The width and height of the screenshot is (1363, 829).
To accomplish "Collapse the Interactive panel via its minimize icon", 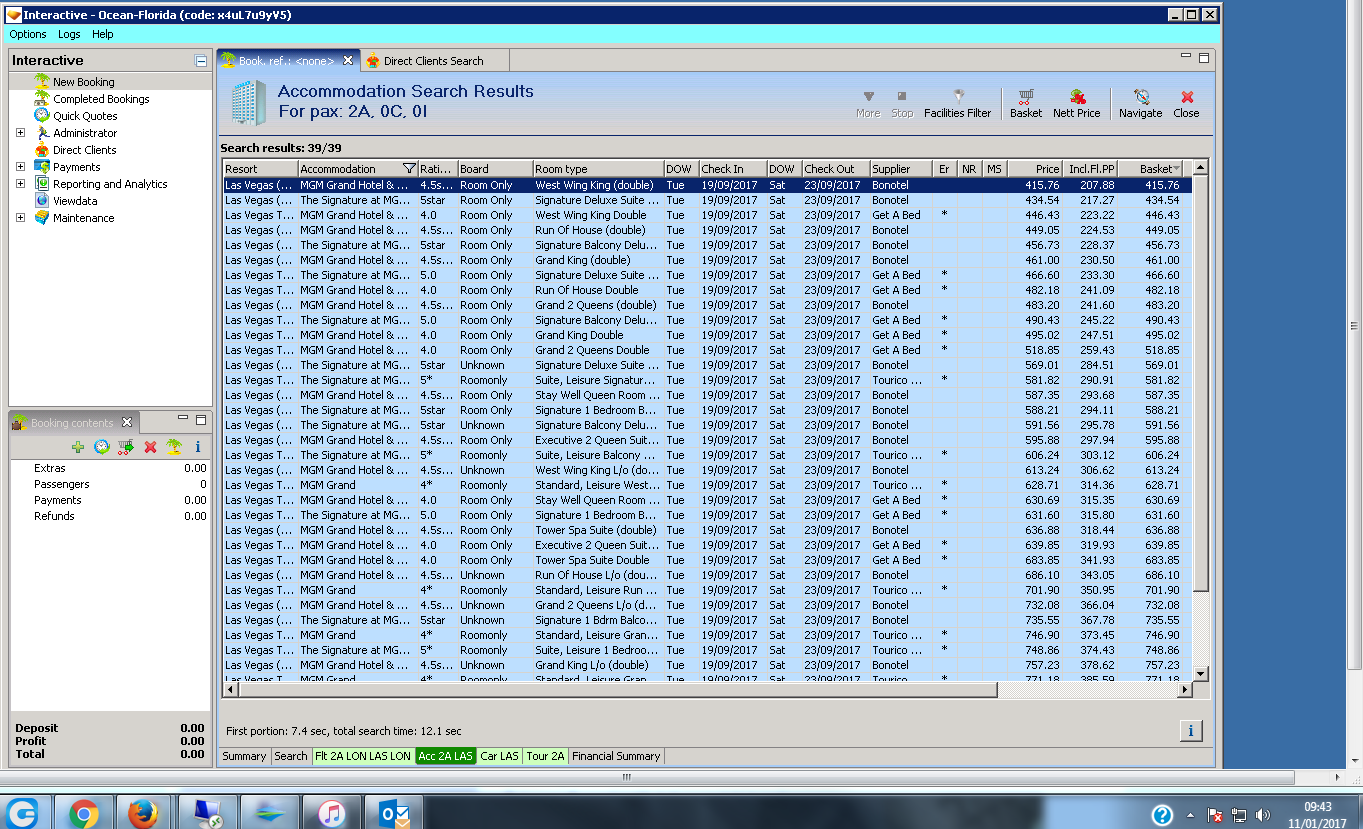I will (201, 61).
